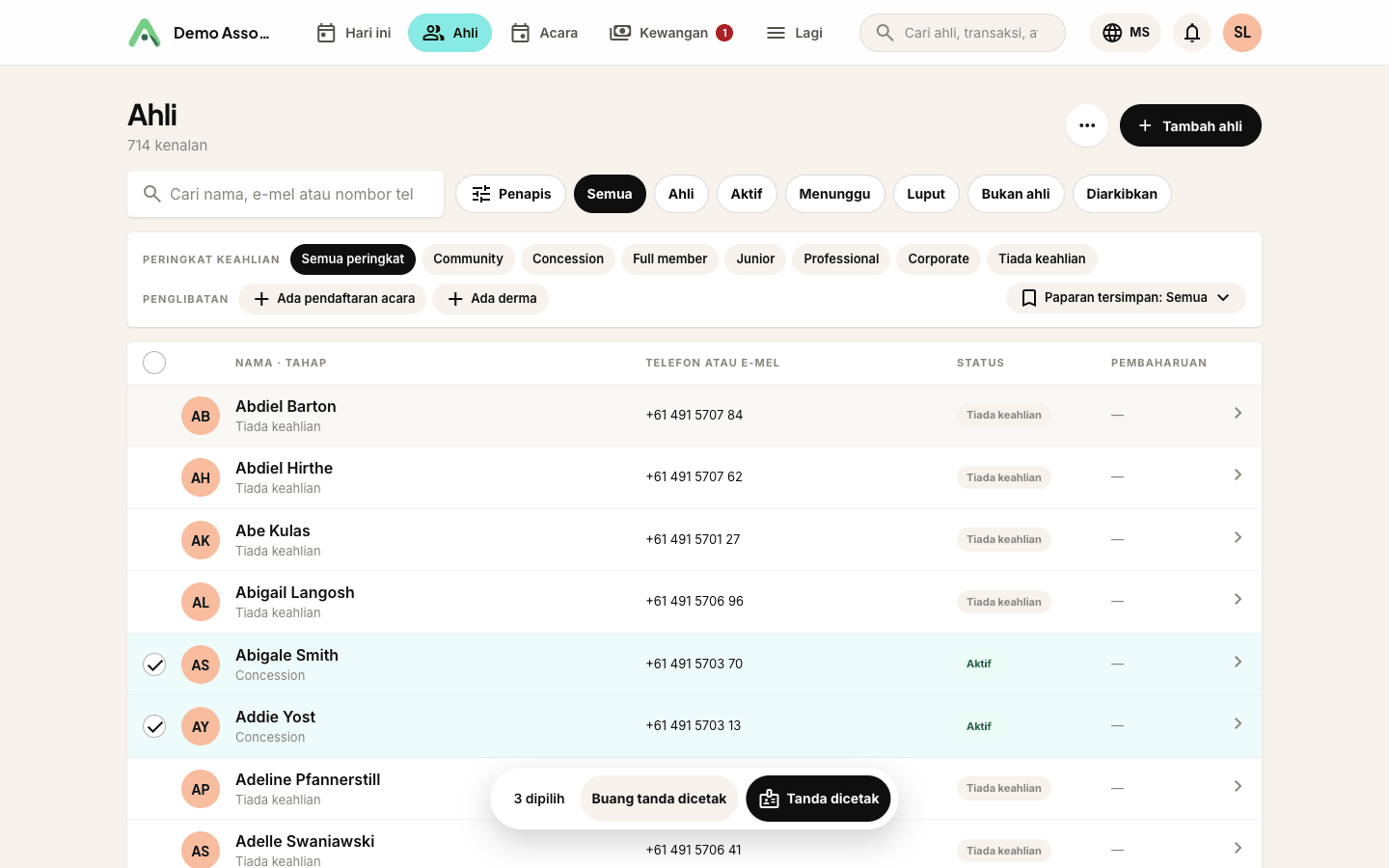Click Buang tanda dicetak button
The width and height of the screenshot is (1389, 868).
(x=659, y=799)
